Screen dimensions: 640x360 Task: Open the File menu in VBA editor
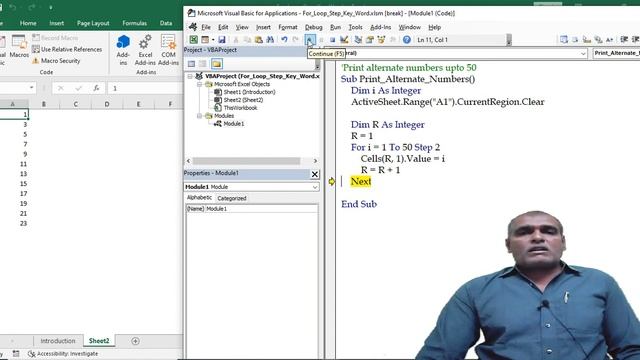[x=206, y=27]
